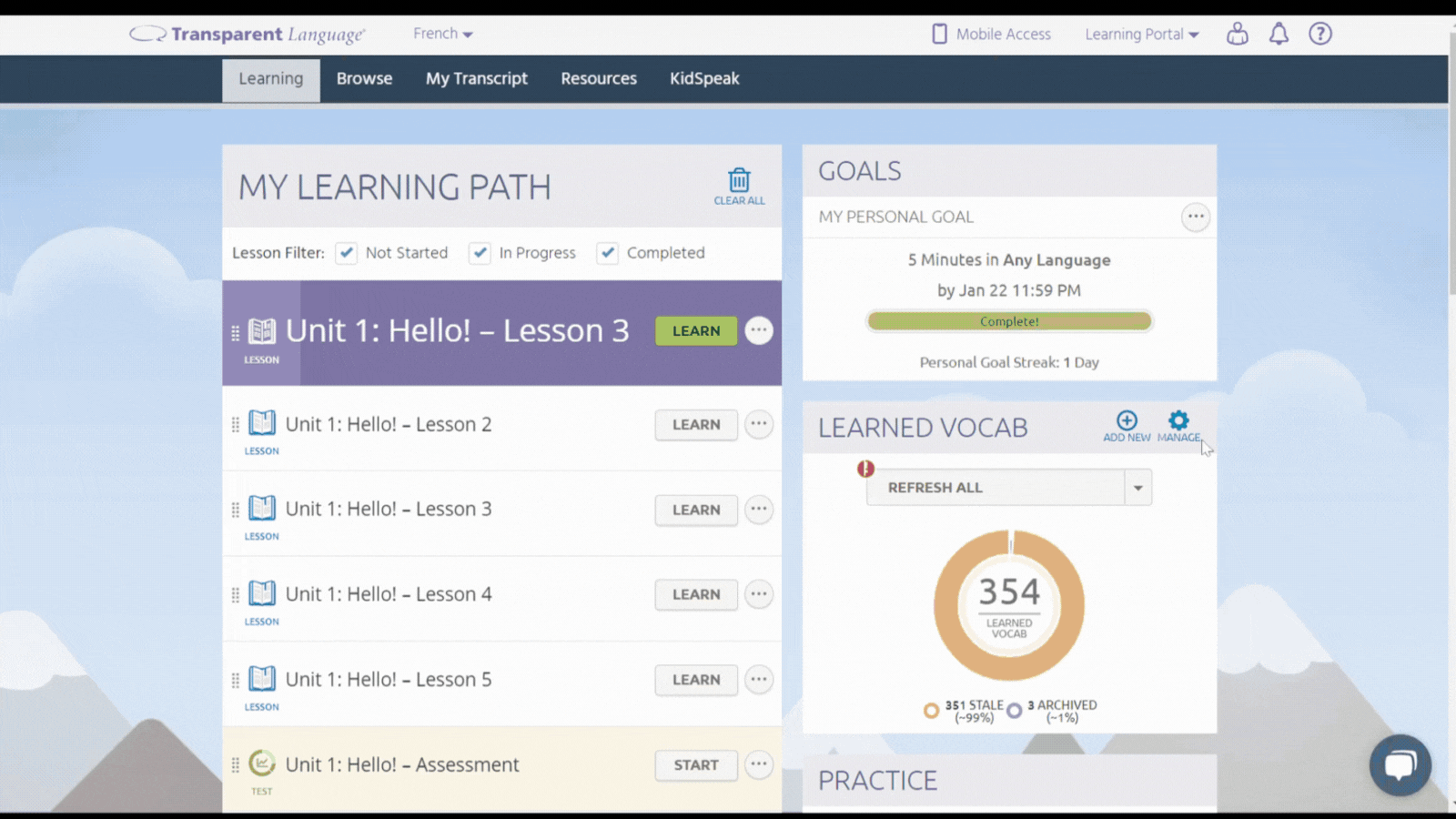Toggle the Not Started filter checkbox
This screenshot has height=819, width=1456.
click(346, 253)
